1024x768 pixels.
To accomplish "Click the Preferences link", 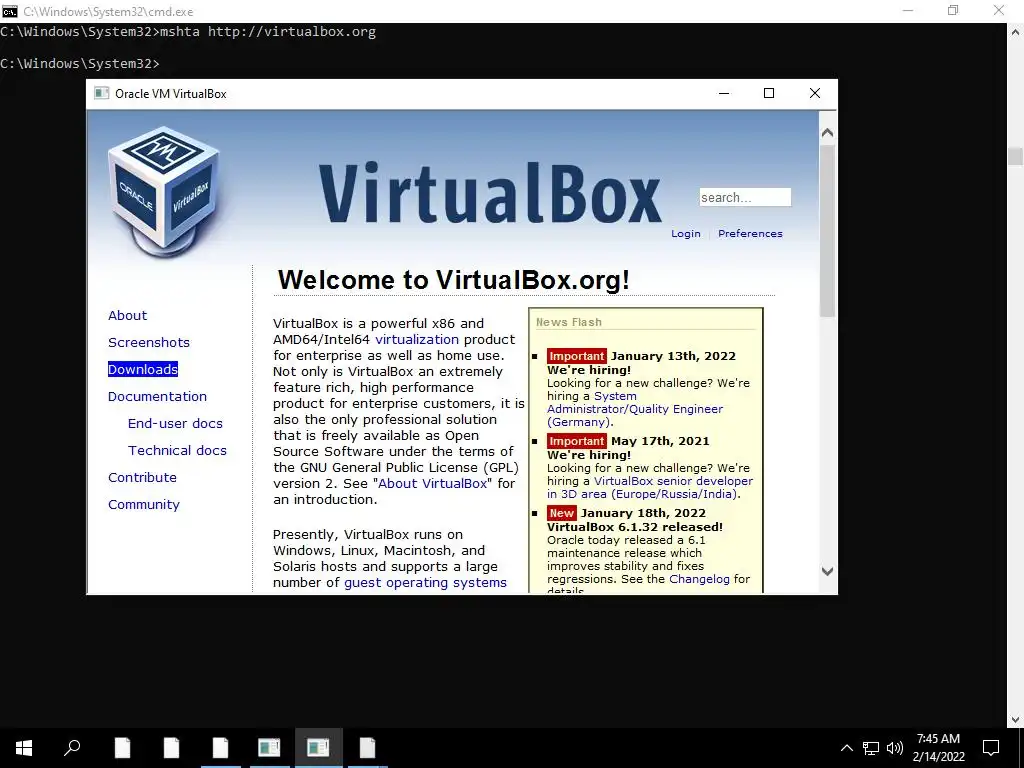I will pyautogui.click(x=750, y=234).
